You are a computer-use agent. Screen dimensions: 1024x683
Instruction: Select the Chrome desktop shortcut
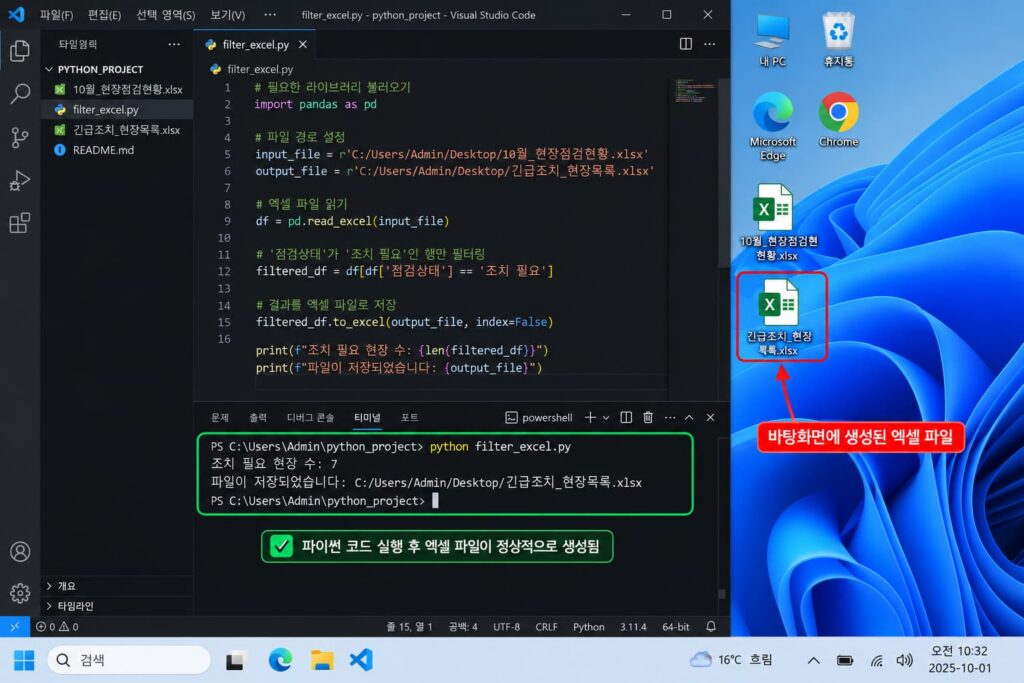click(x=839, y=119)
